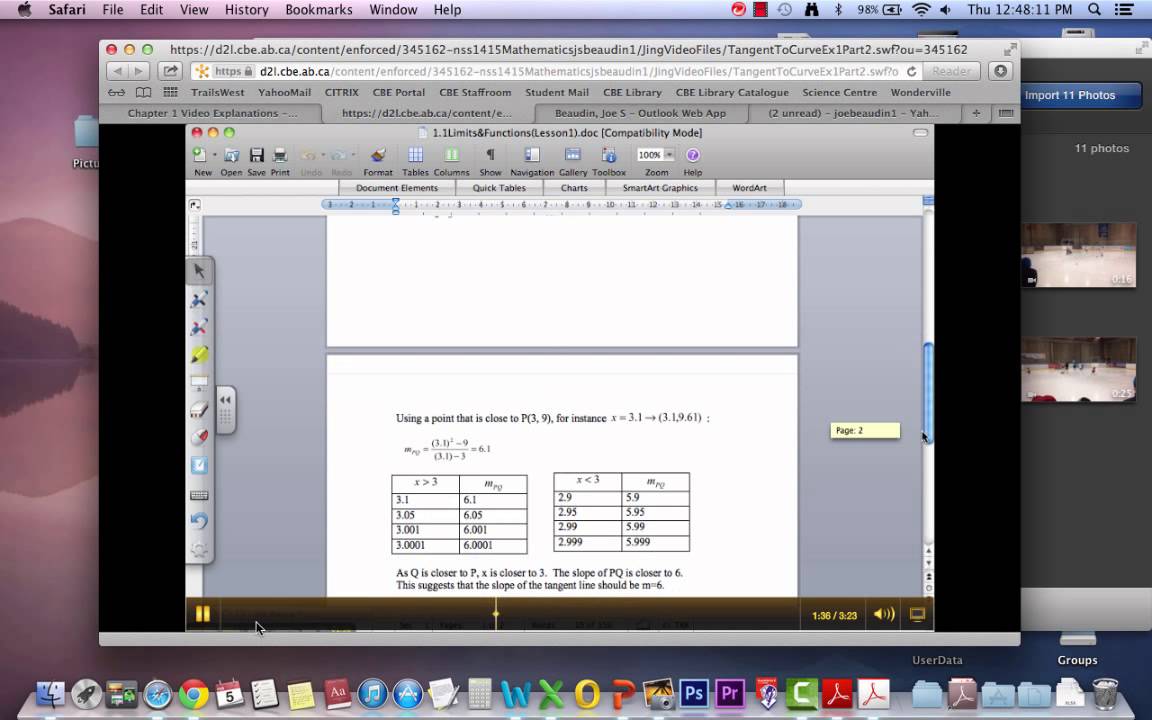Screen dimensions: 1152x720
Task: Click the Tables grid icon
Action: 415,155
